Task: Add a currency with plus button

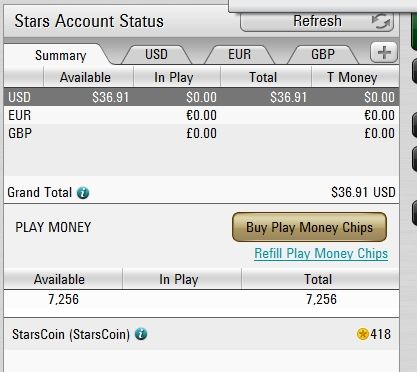Action: point(384,53)
